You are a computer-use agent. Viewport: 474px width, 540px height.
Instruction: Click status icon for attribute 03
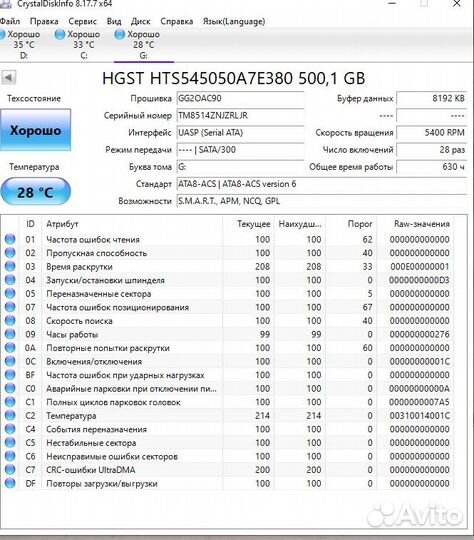tap(10, 267)
